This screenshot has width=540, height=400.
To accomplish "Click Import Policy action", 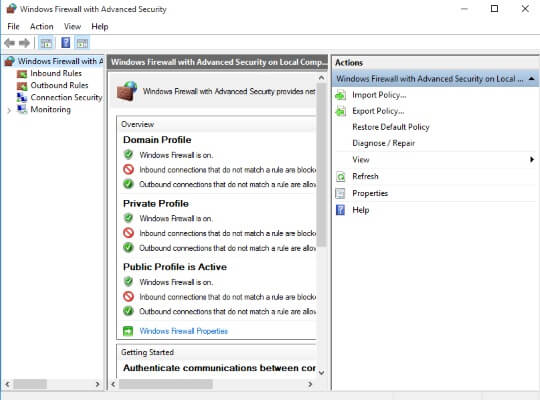I will 379,95.
